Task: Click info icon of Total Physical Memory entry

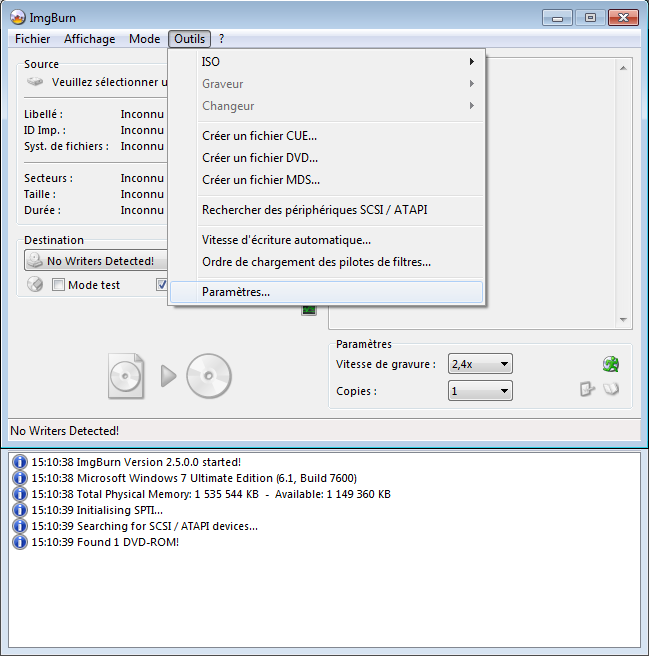Action: (20, 494)
